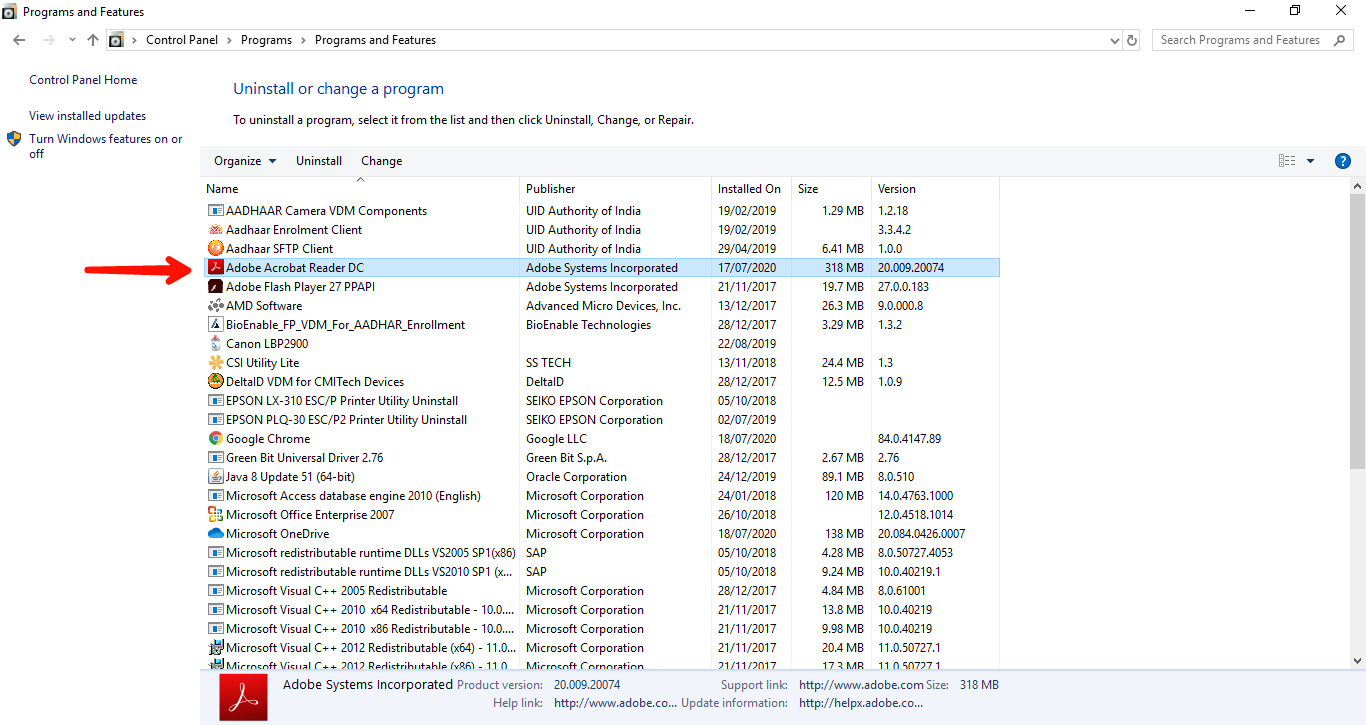The image size is (1366, 725).
Task: Click Advanced Micro Devices, Inc. publisher cell
Action: [603, 306]
